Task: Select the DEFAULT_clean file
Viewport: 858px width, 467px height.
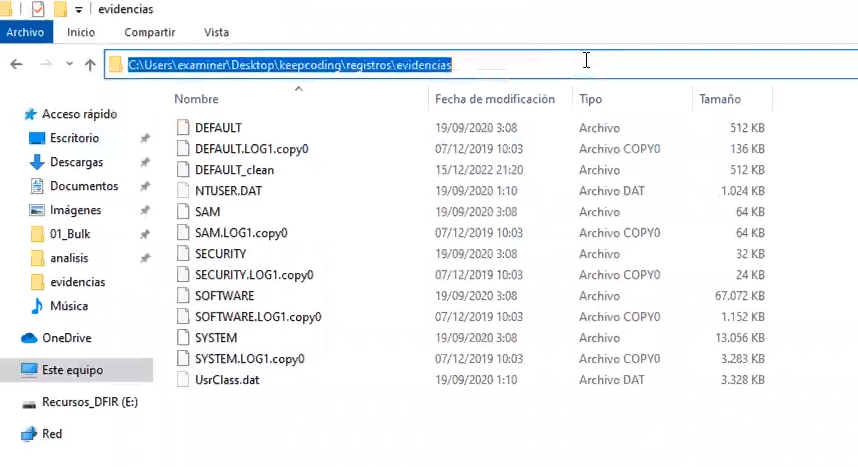Action: pos(234,170)
